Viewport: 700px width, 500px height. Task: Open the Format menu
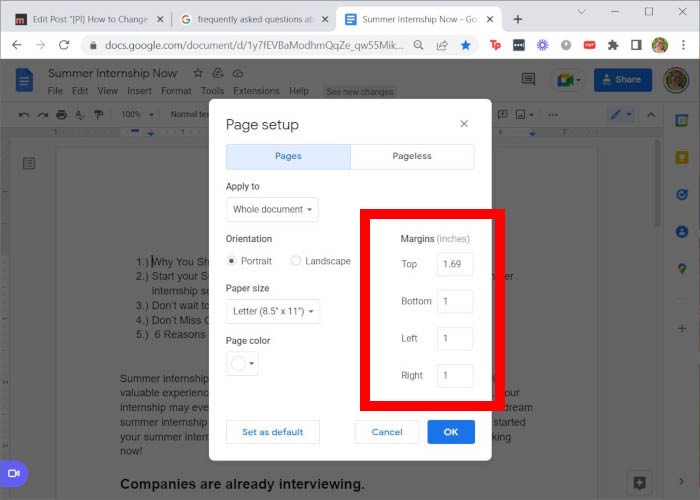point(176,91)
